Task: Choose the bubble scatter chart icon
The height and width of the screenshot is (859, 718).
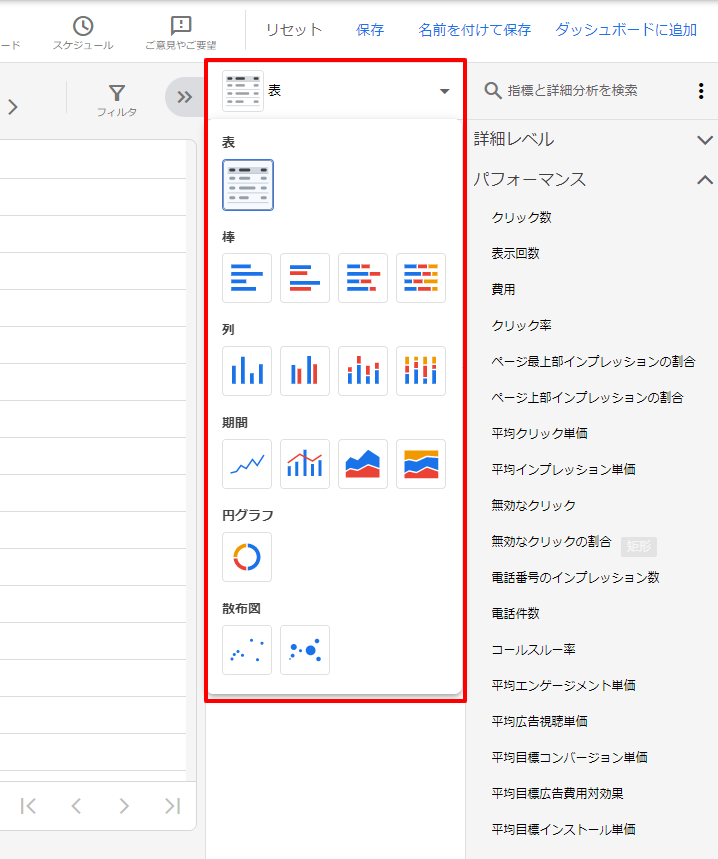Action: pos(305,650)
